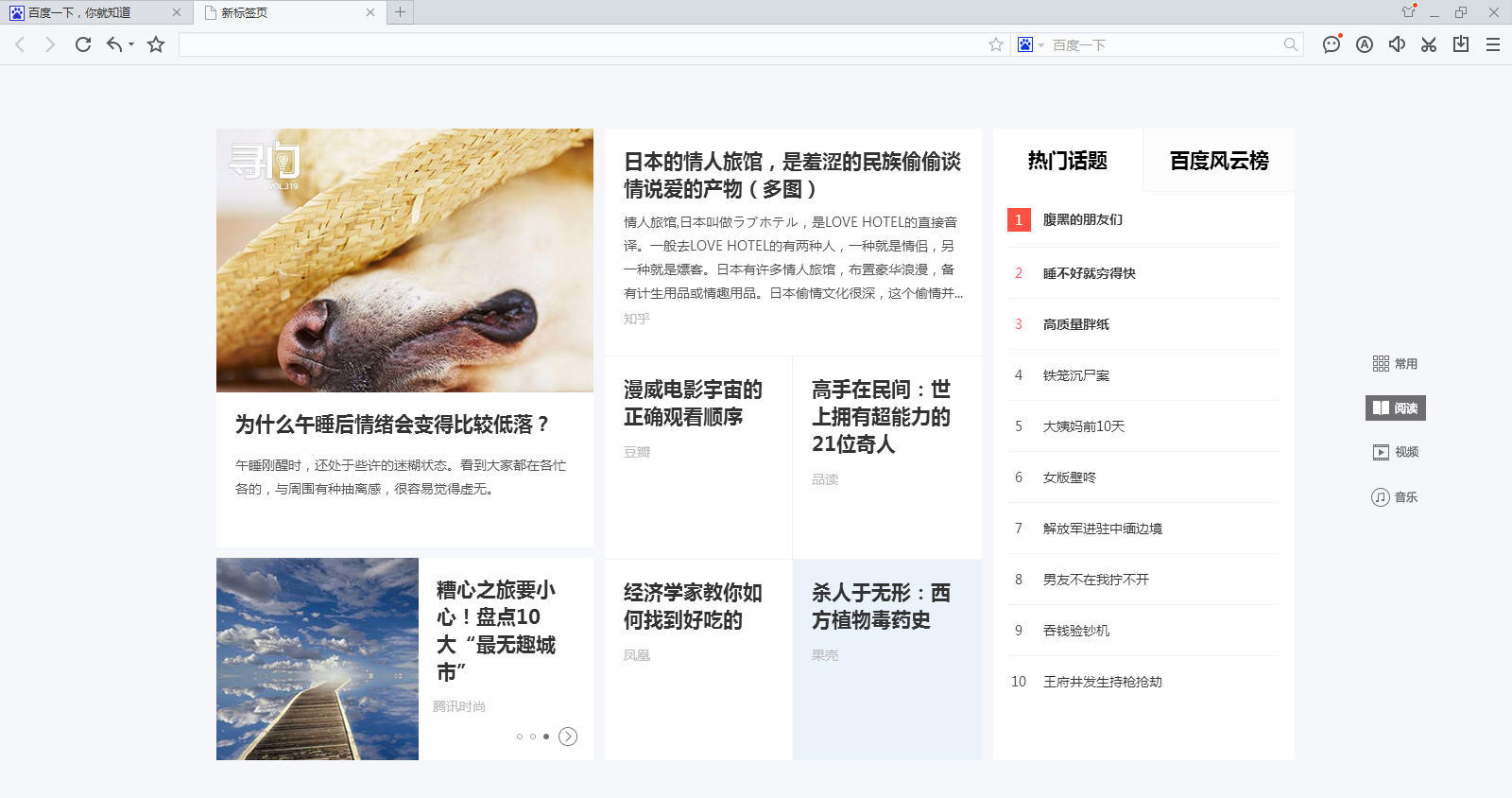Click the 百度一下 search input field

click(x=1164, y=44)
